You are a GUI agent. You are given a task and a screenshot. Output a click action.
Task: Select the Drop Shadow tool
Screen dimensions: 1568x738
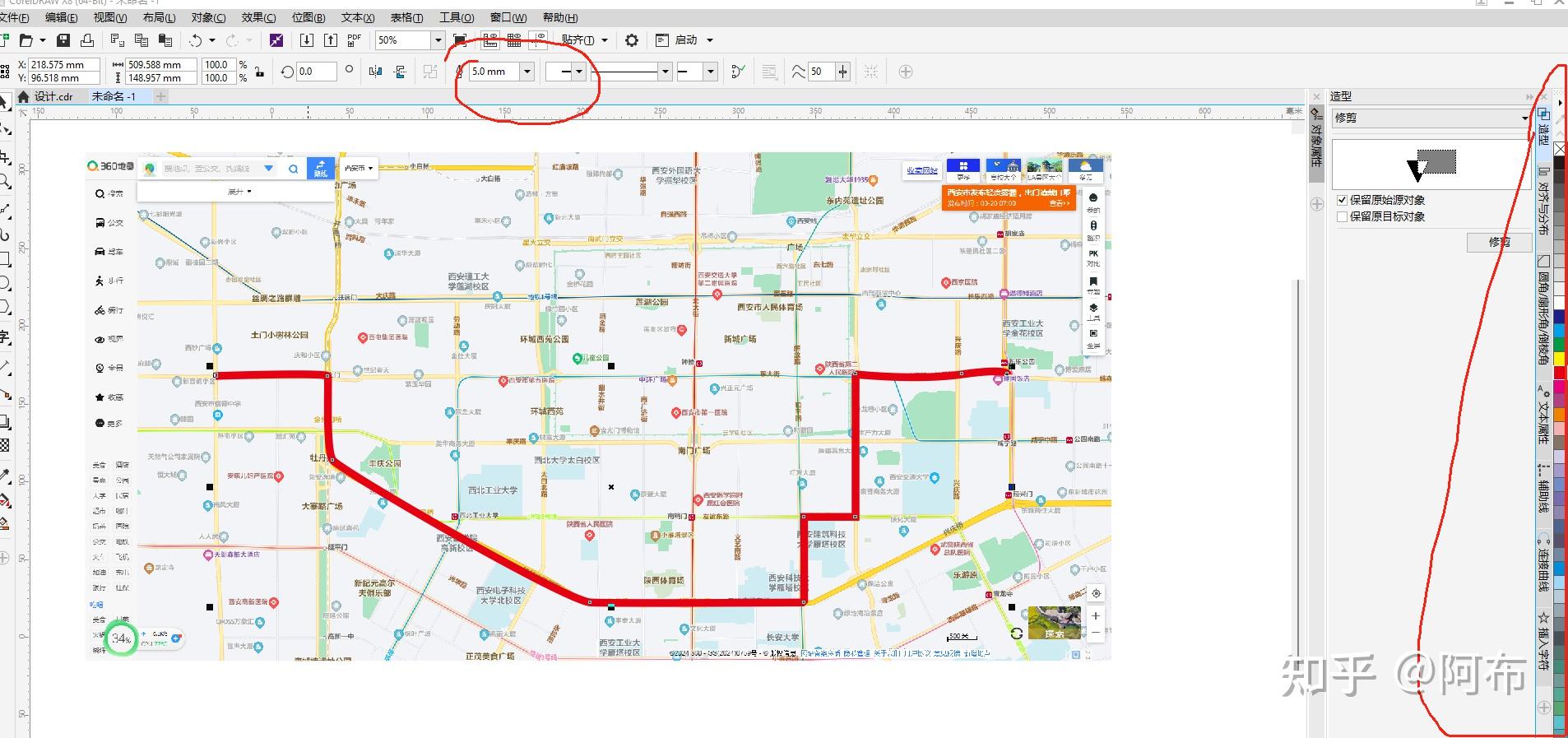[x=4, y=422]
